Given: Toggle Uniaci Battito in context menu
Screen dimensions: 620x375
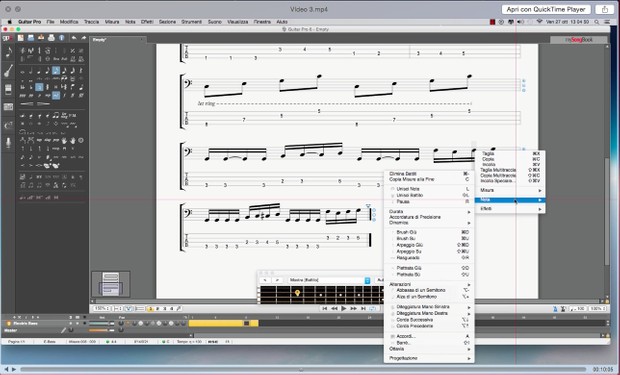Looking at the screenshot, I should point(429,195).
